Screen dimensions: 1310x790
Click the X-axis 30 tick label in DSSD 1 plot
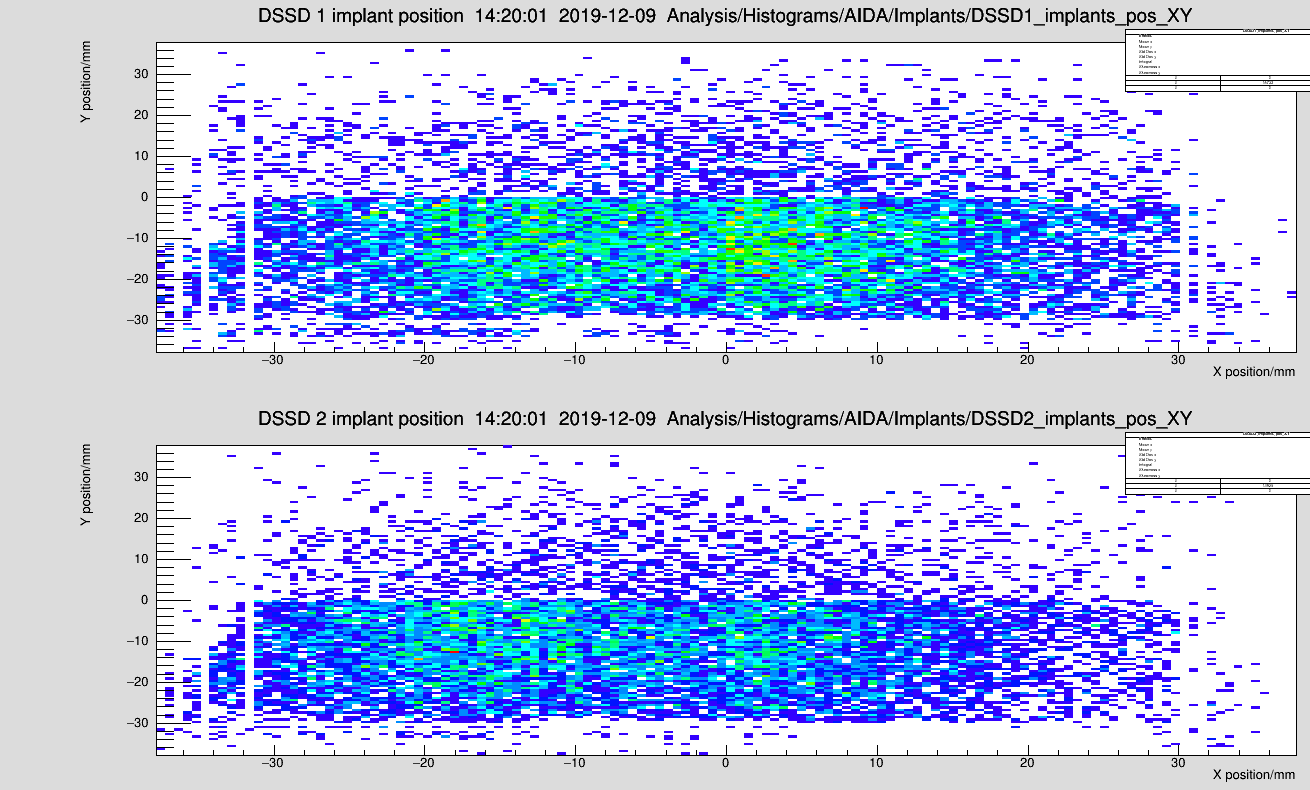click(x=1179, y=360)
